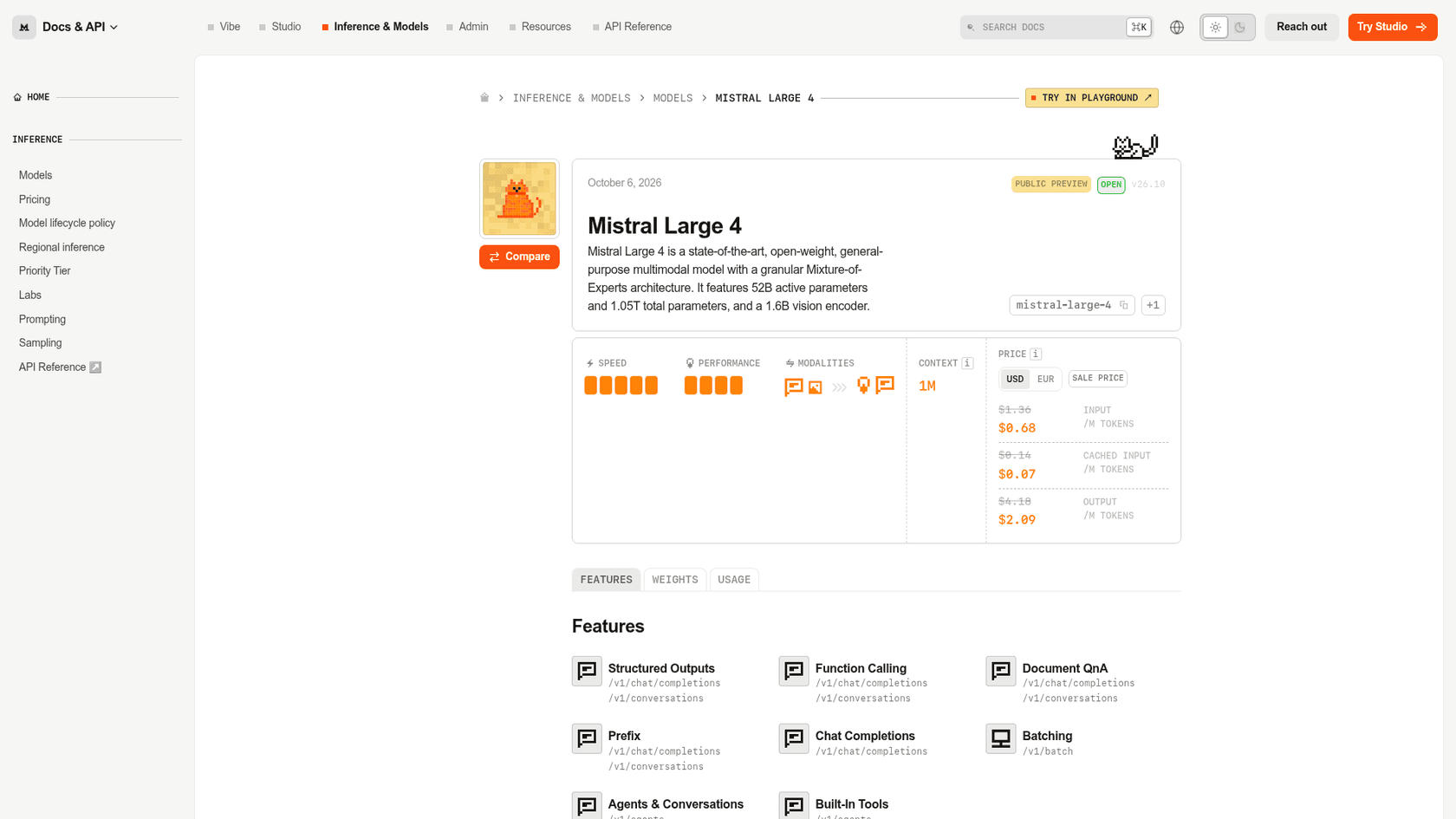This screenshot has height=819, width=1456.
Task: Select EUR currency pricing
Action: tap(1046, 379)
